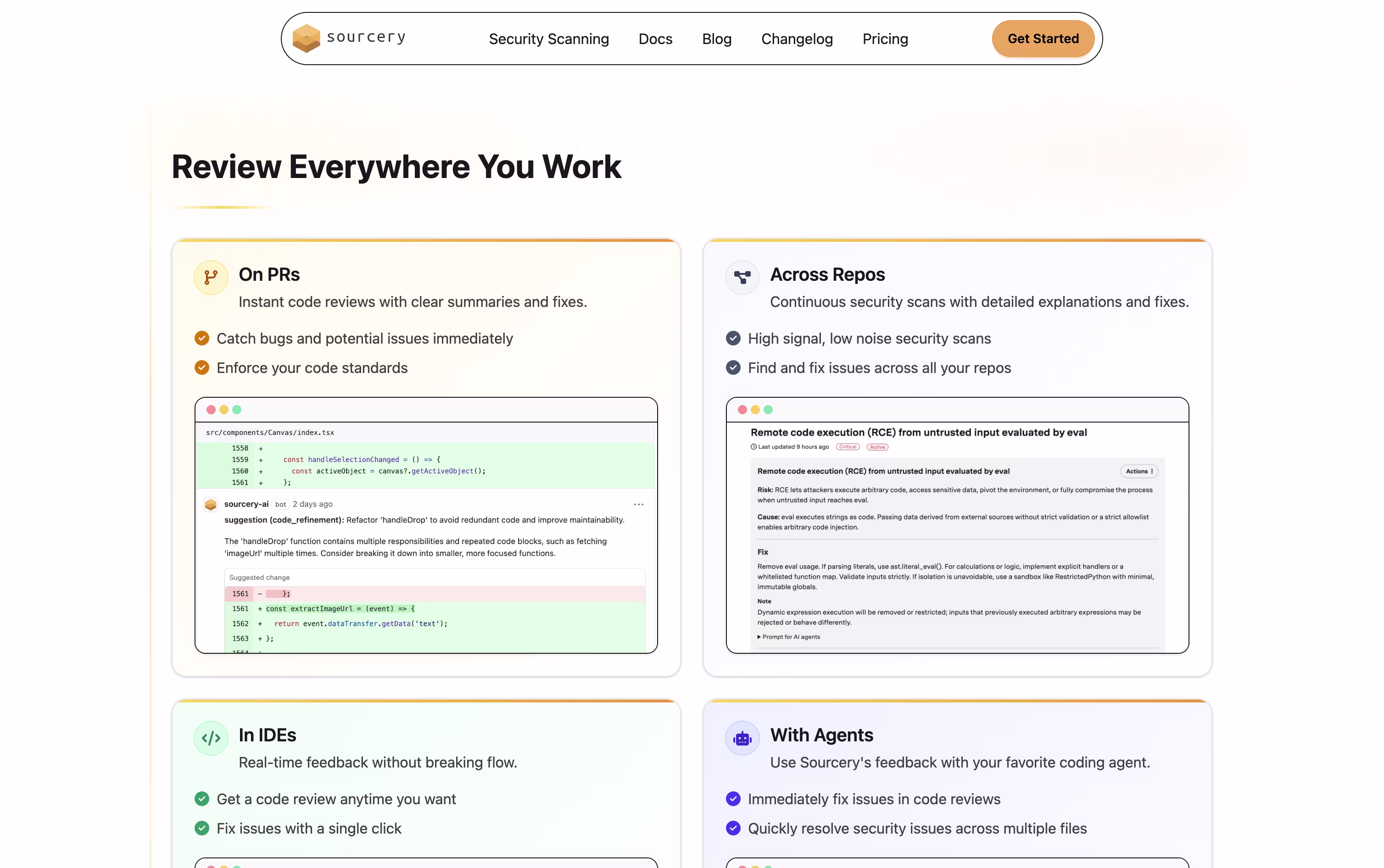Click checkmark beside Find and fix issues

click(x=732, y=367)
